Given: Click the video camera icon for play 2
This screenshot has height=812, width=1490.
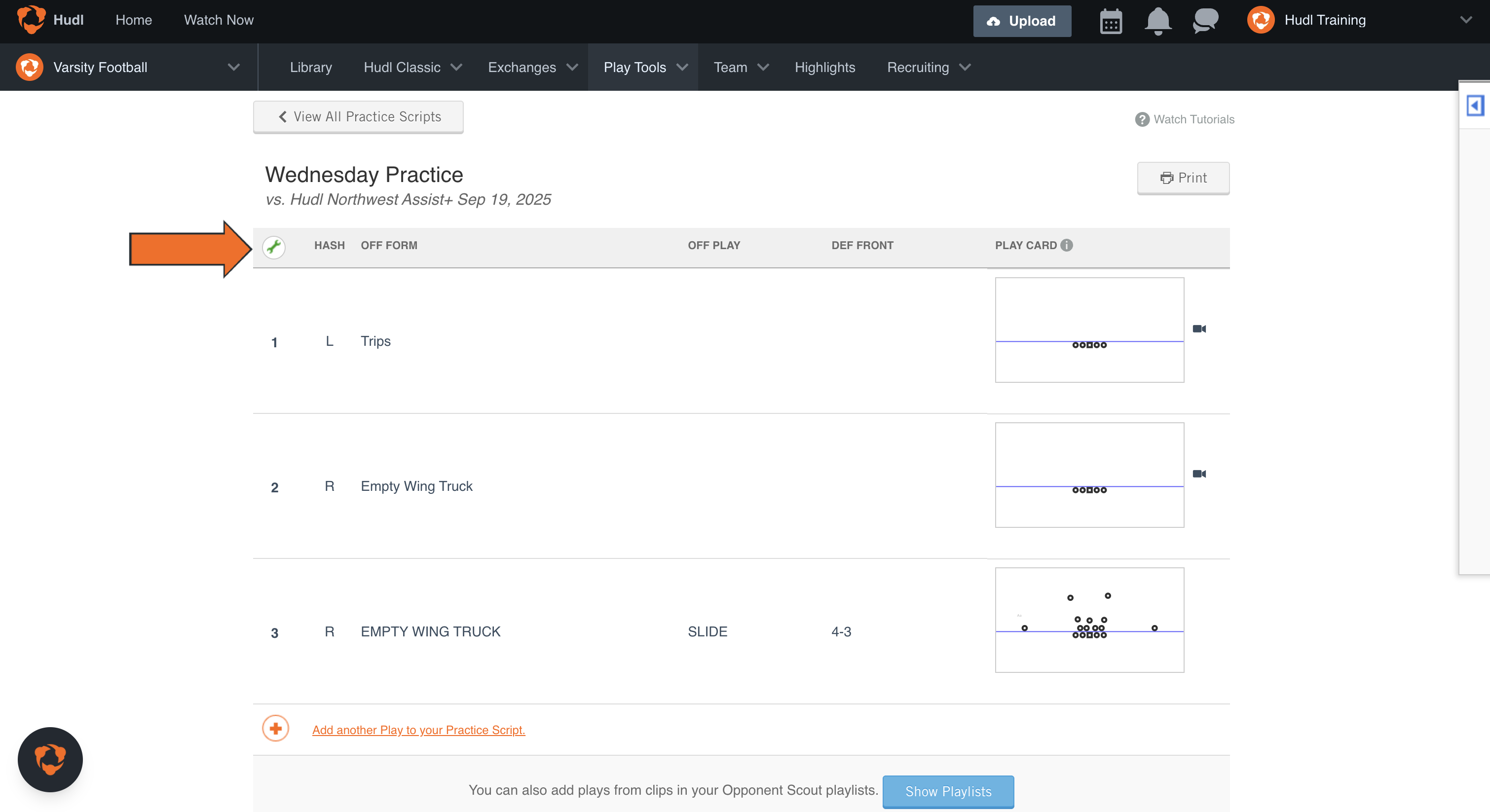Looking at the screenshot, I should 1199,474.
